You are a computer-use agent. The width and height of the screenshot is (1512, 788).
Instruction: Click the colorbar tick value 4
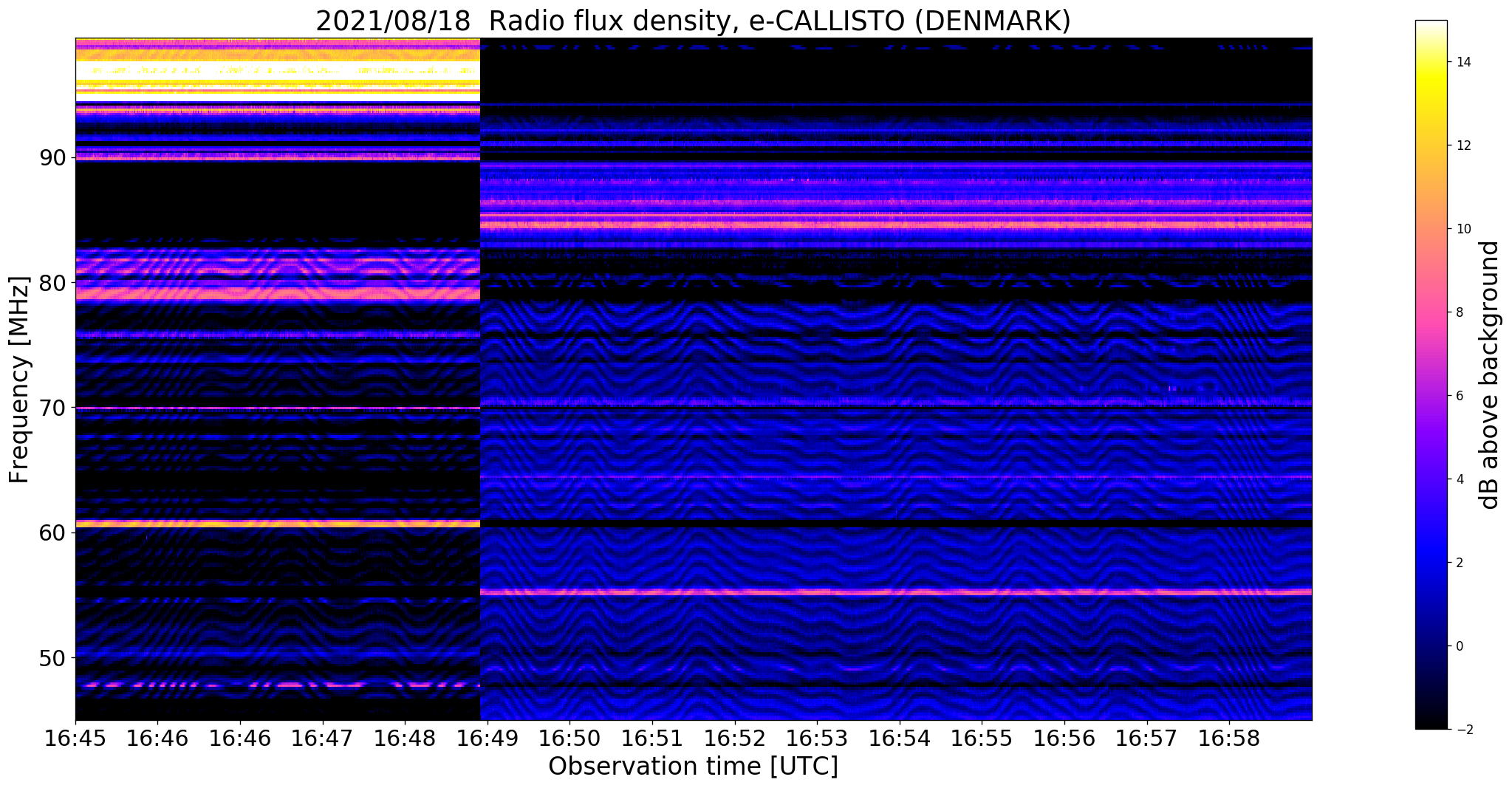(1458, 479)
